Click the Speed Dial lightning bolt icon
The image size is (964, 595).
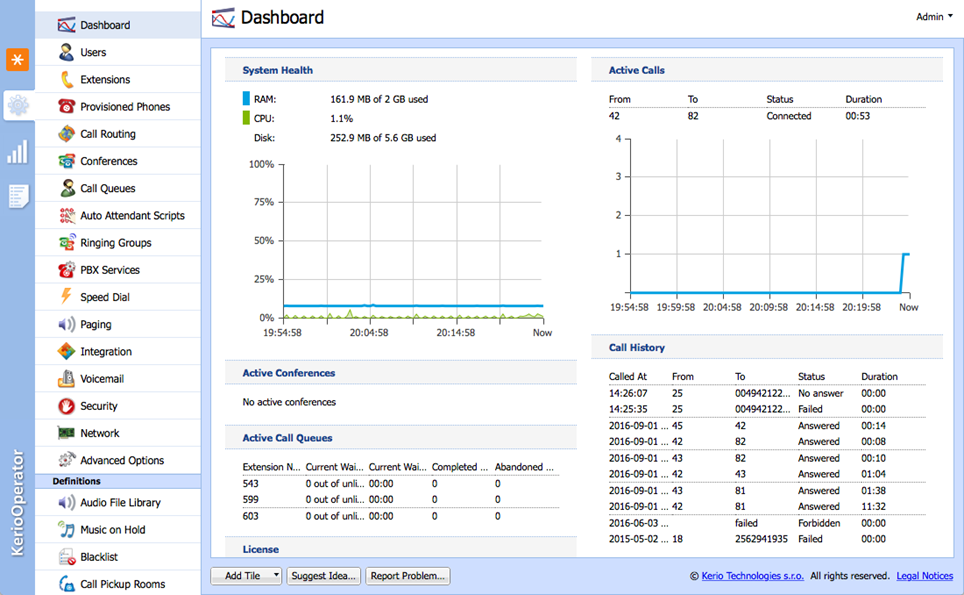tap(66, 296)
